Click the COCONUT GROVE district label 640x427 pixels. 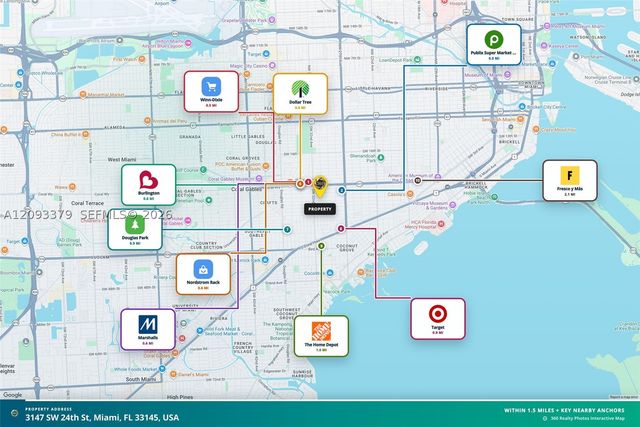(x=347, y=248)
